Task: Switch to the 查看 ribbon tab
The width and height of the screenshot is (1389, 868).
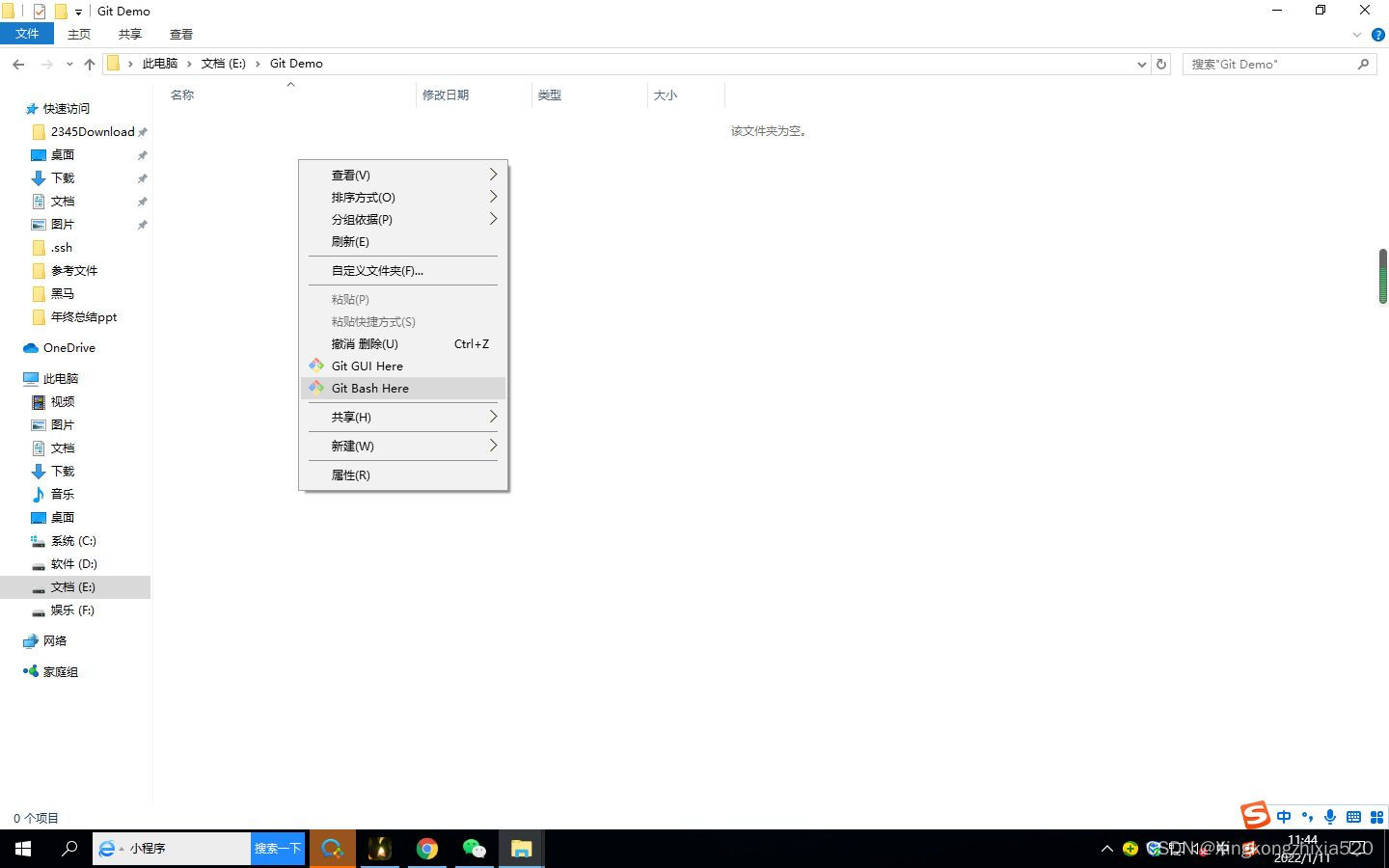Action: coord(181,34)
